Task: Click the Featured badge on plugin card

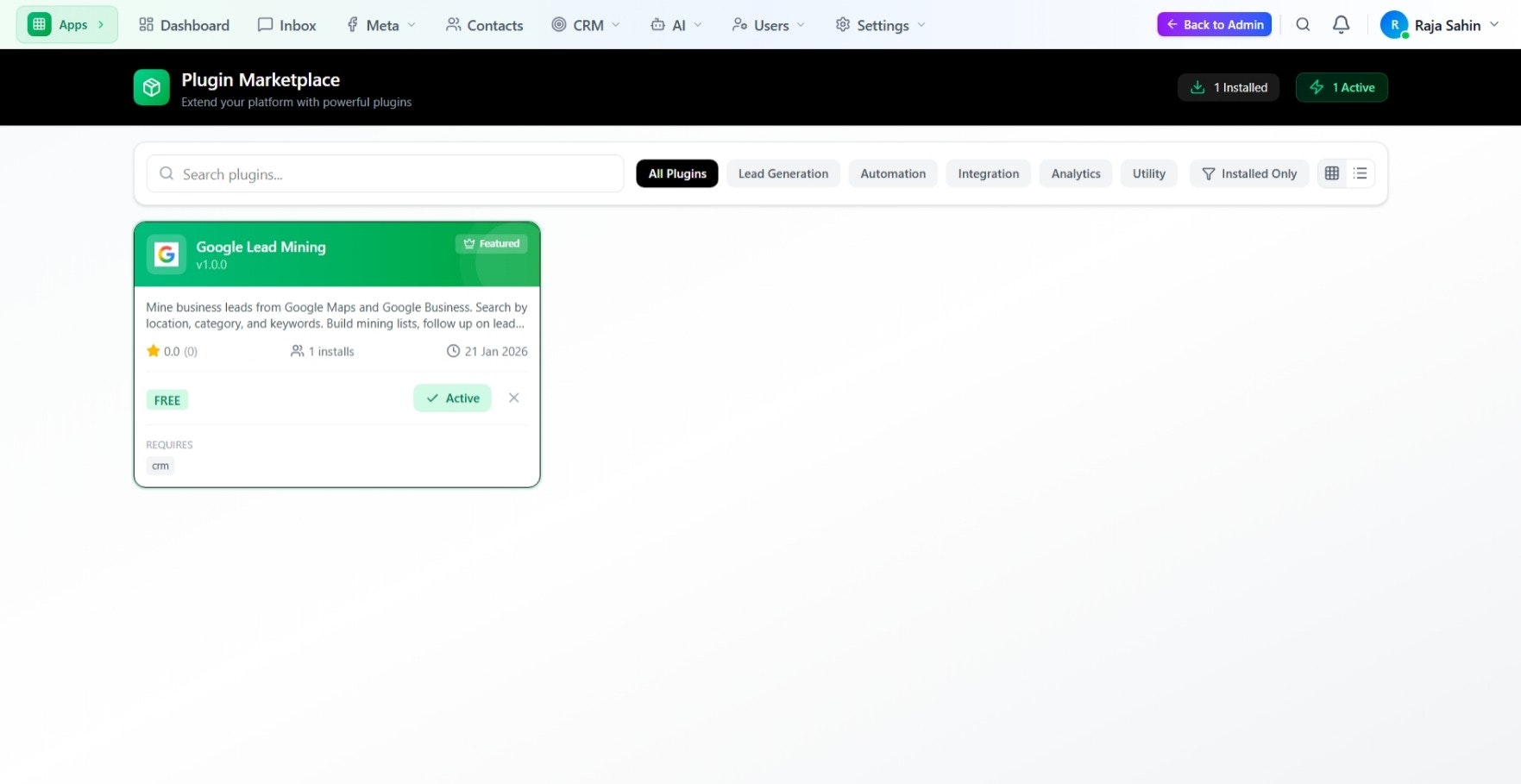Action: point(491,243)
